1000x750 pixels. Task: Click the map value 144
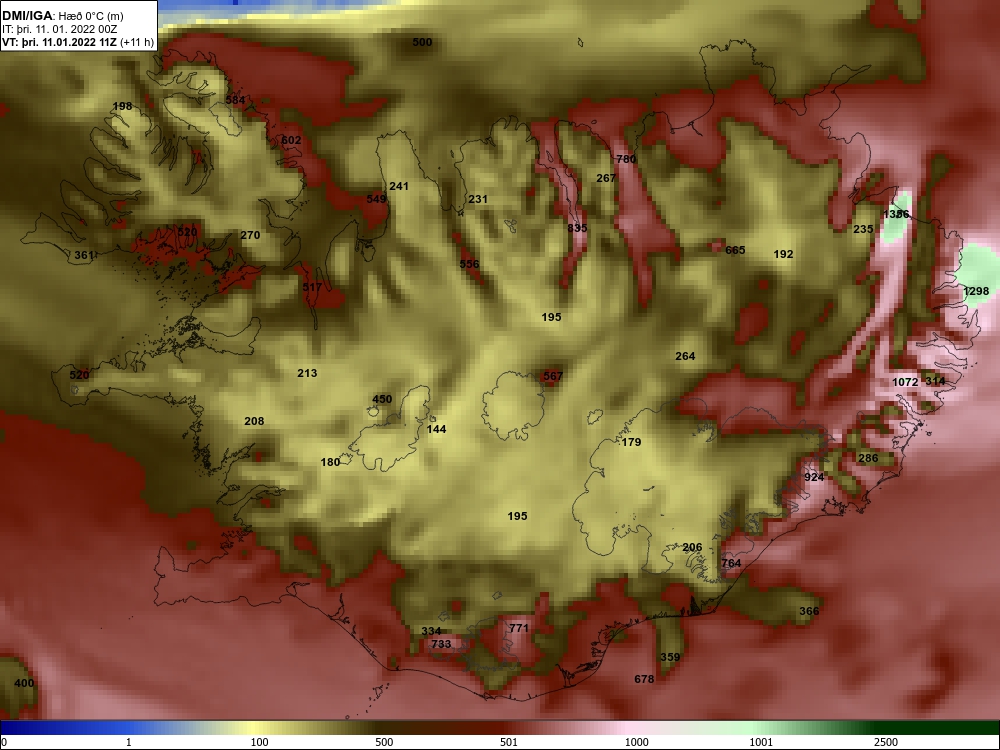coord(436,429)
